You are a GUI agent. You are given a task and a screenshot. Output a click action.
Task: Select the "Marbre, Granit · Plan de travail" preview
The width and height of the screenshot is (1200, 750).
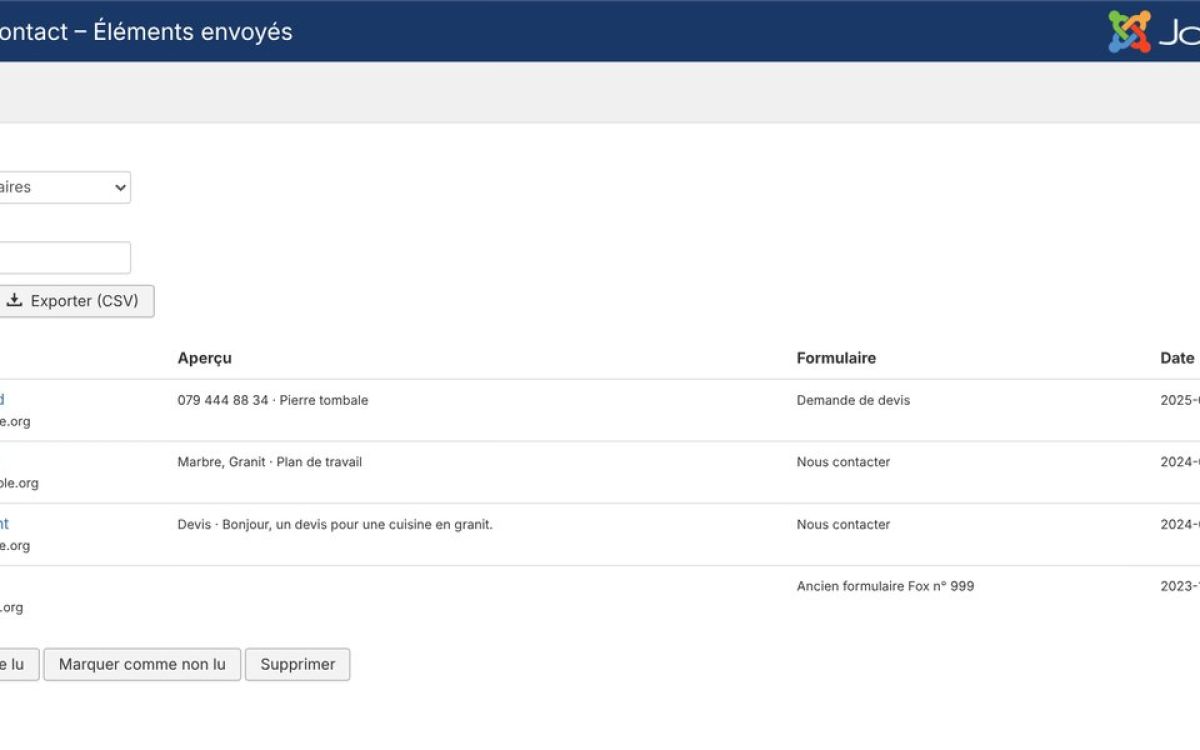(270, 462)
